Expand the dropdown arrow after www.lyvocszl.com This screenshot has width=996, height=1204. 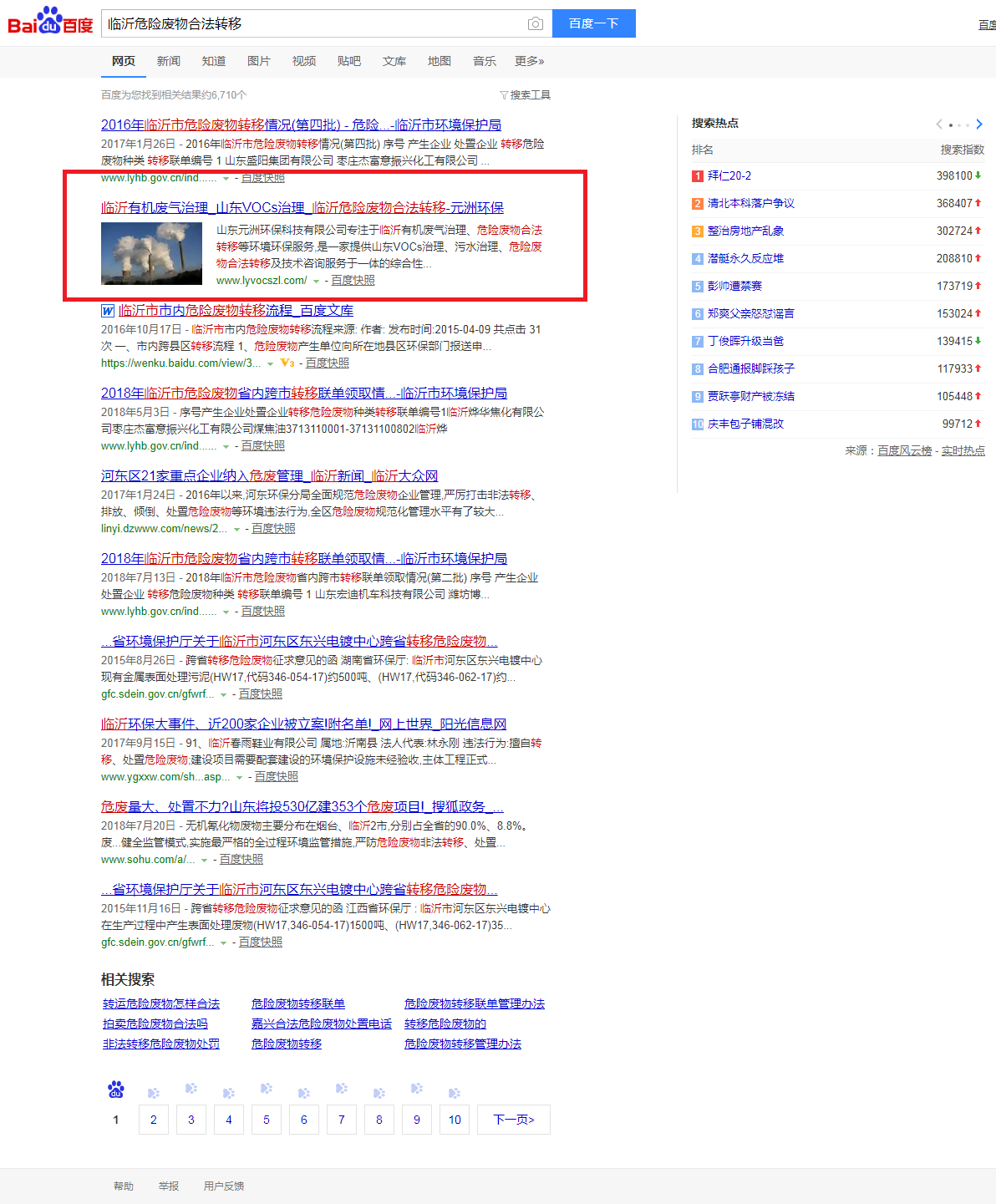(x=316, y=281)
